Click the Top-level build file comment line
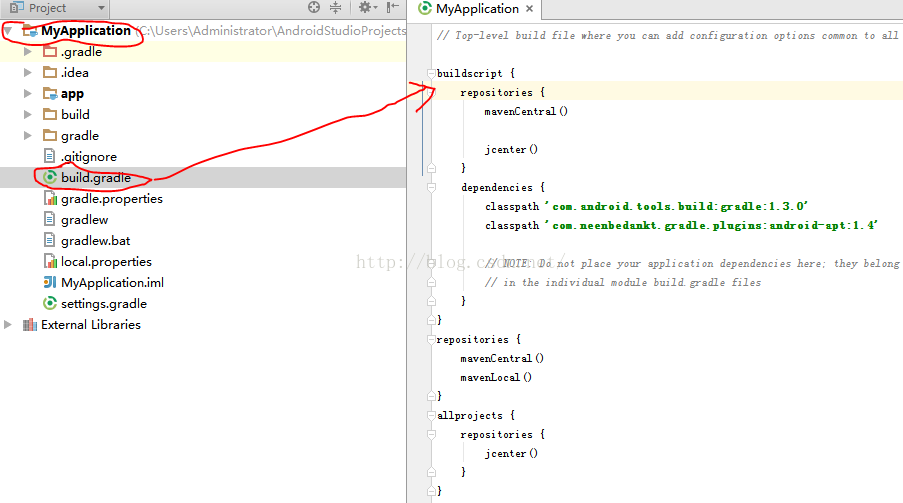Image resolution: width=903 pixels, height=503 pixels. pos(667,36)
